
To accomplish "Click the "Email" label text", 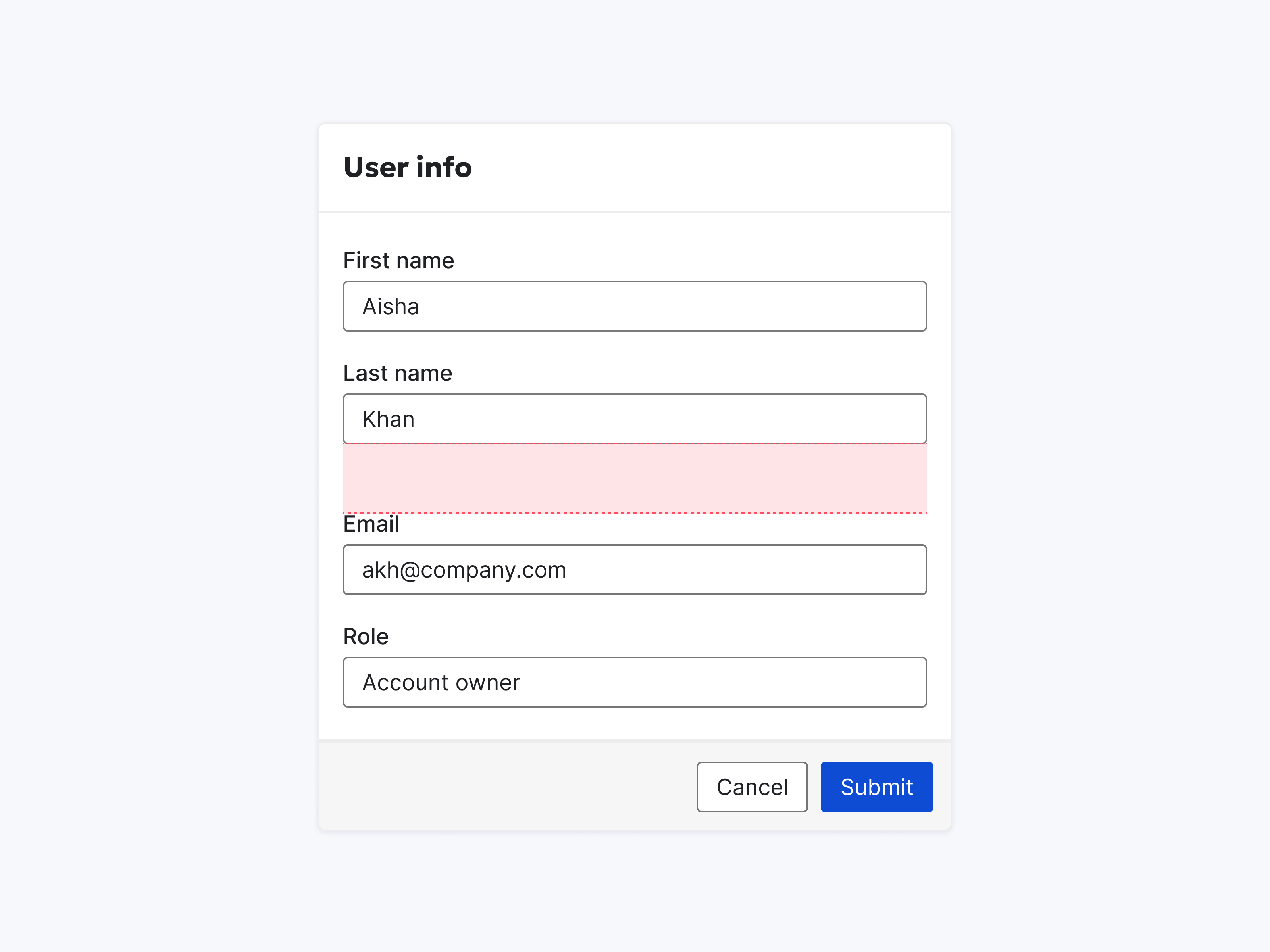I will [371, 524].
